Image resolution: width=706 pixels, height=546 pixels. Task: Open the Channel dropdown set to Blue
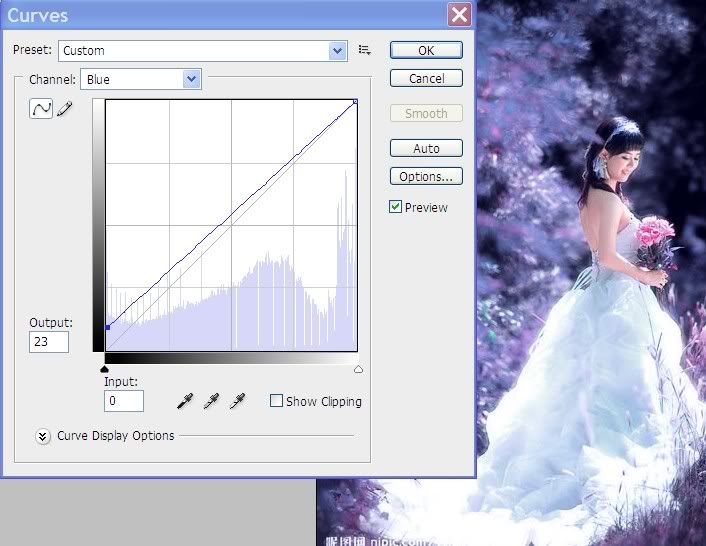coord(141,79)
